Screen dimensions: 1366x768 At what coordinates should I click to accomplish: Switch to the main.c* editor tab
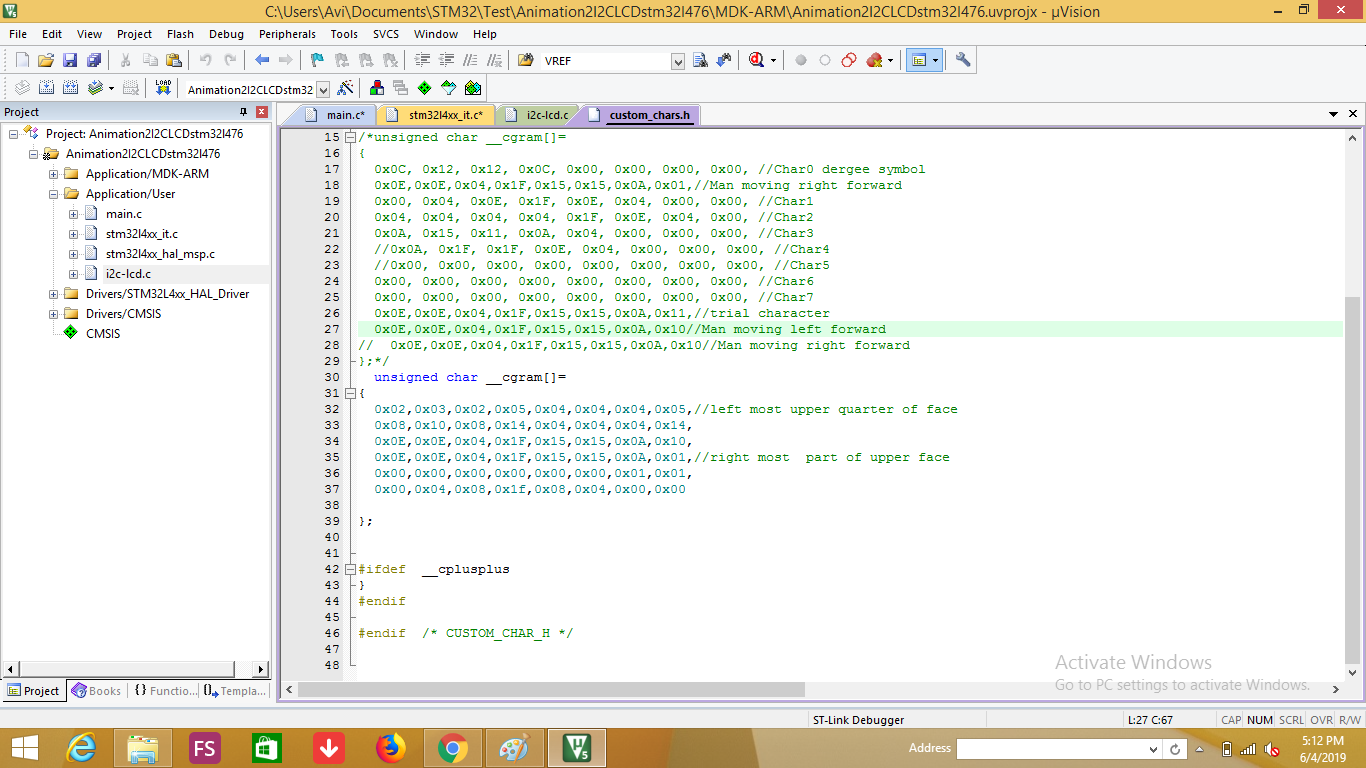pyautogui.click(x=337, y=115)
